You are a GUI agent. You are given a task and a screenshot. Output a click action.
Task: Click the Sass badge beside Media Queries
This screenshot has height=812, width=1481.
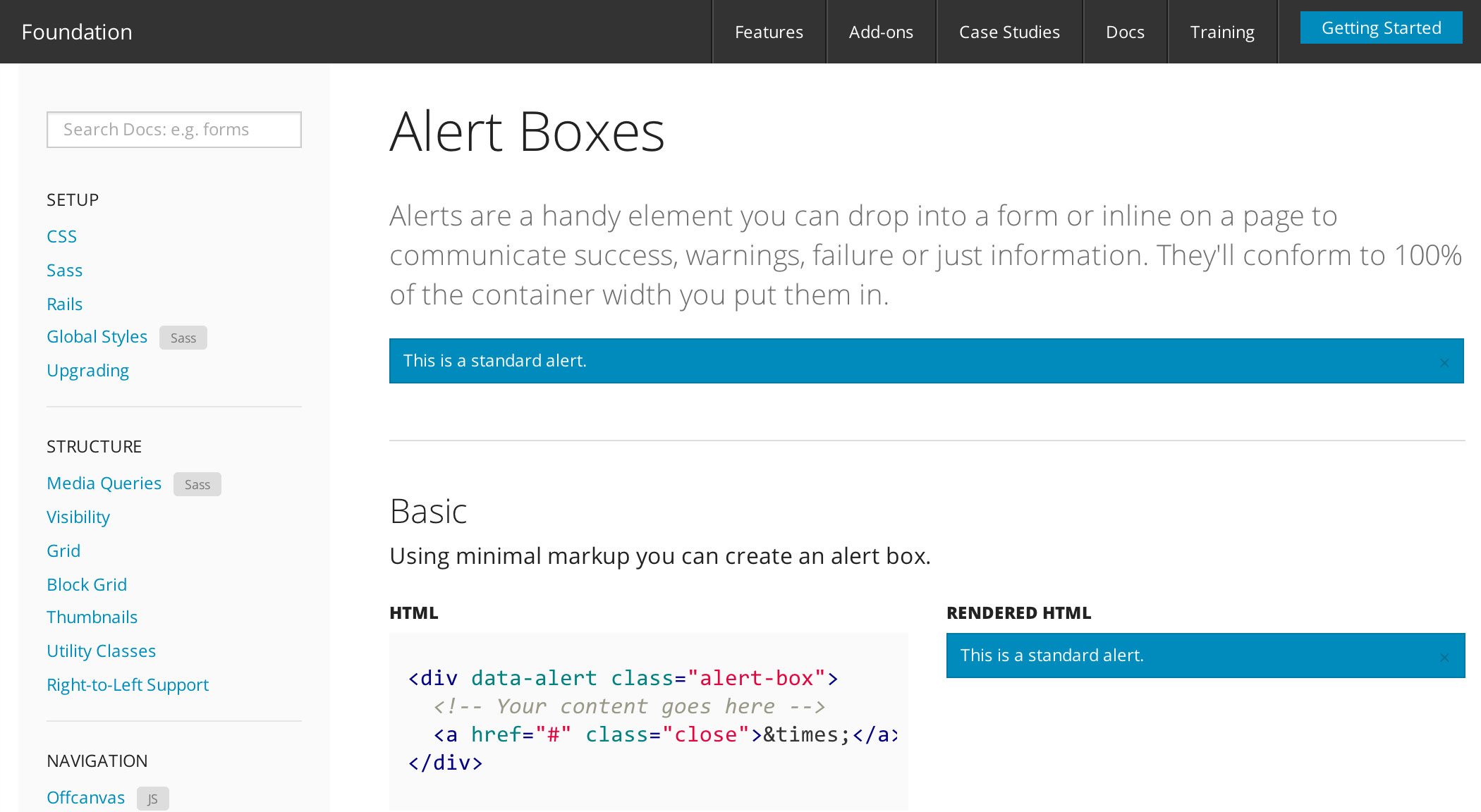pyautogui.click(x=197, y=484)
